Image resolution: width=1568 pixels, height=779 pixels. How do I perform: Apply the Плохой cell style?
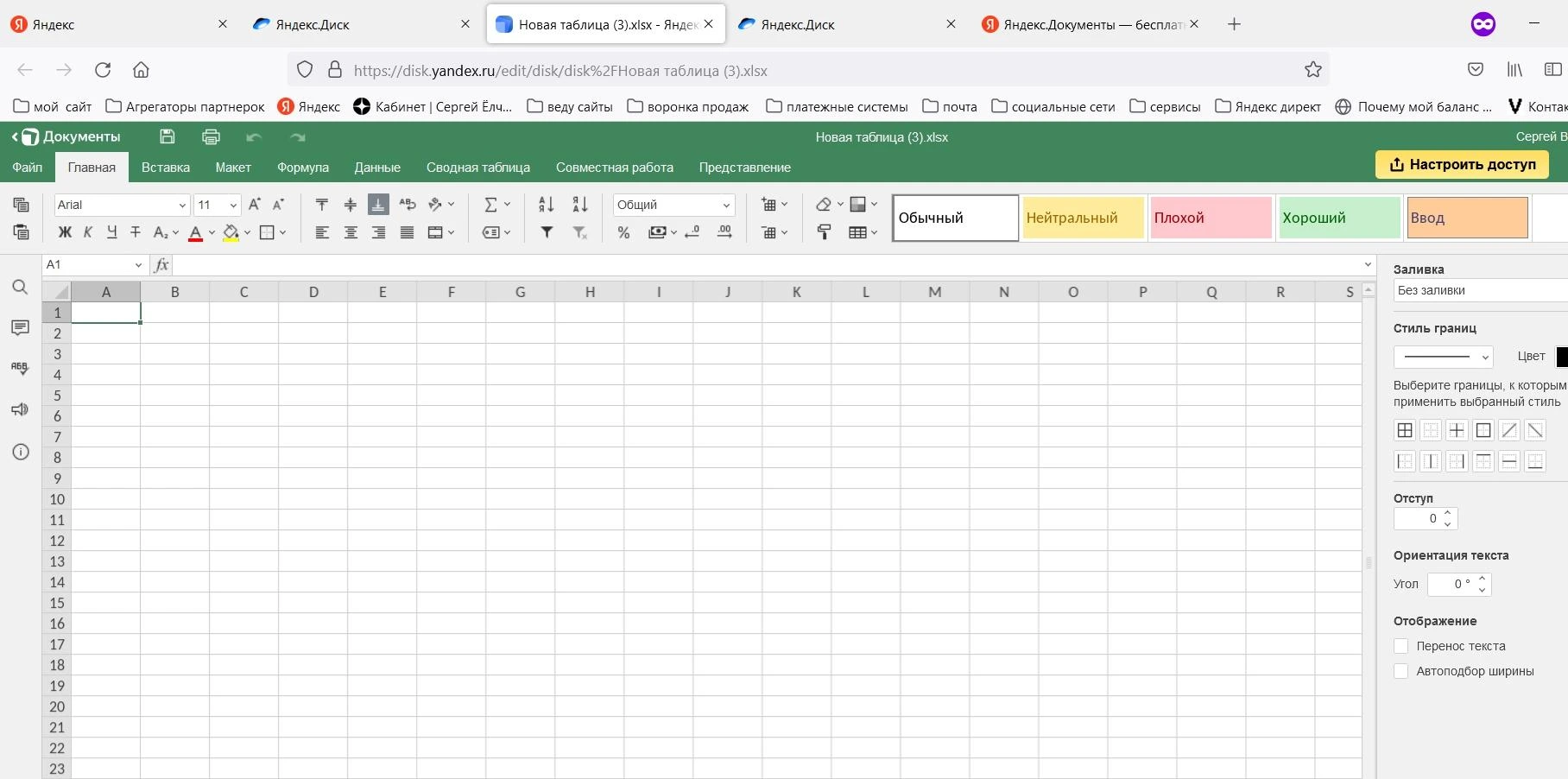1210,218
